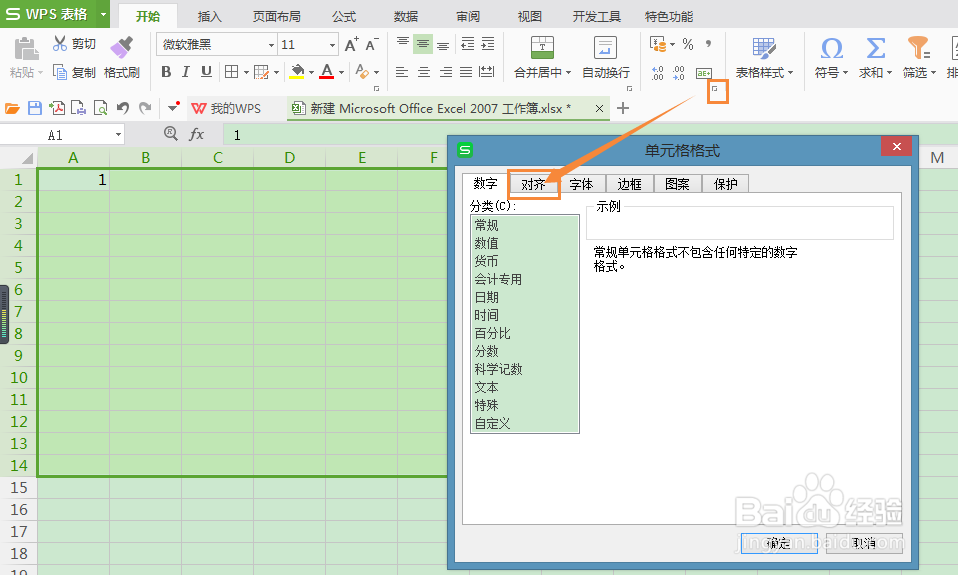Toggle italic formatting

186,72
